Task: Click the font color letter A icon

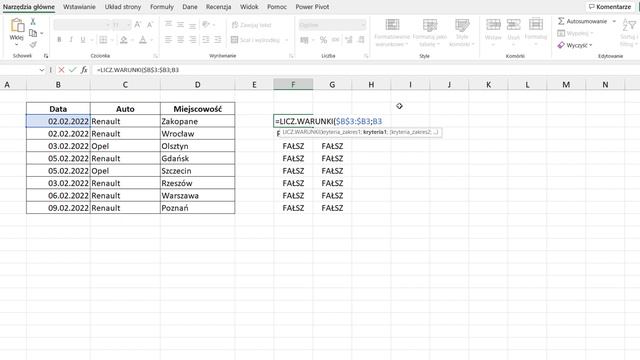Action: 142,40
